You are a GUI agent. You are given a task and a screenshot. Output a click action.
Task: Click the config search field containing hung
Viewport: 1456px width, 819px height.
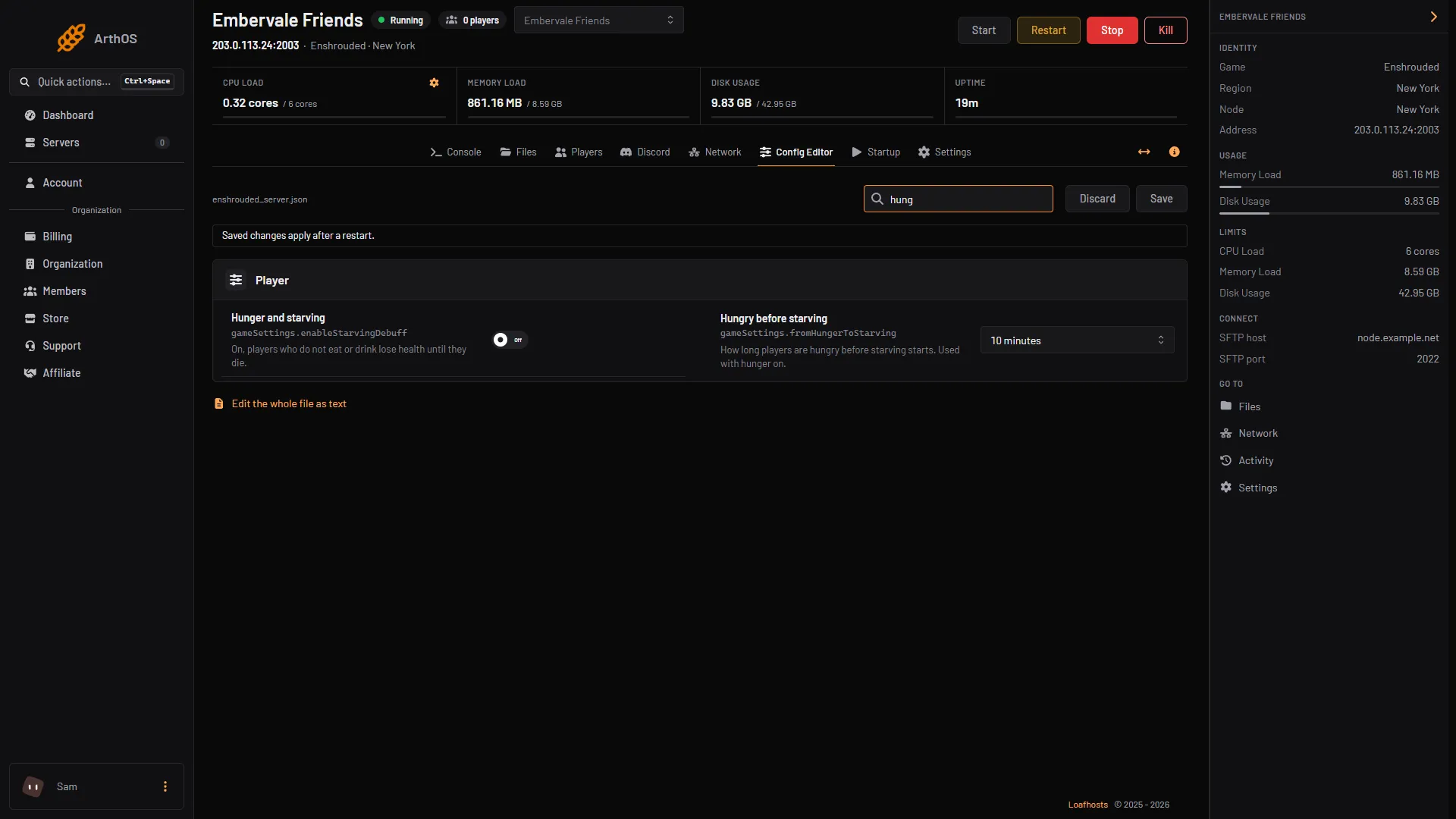pyautogui.click(x=958, y=199)
